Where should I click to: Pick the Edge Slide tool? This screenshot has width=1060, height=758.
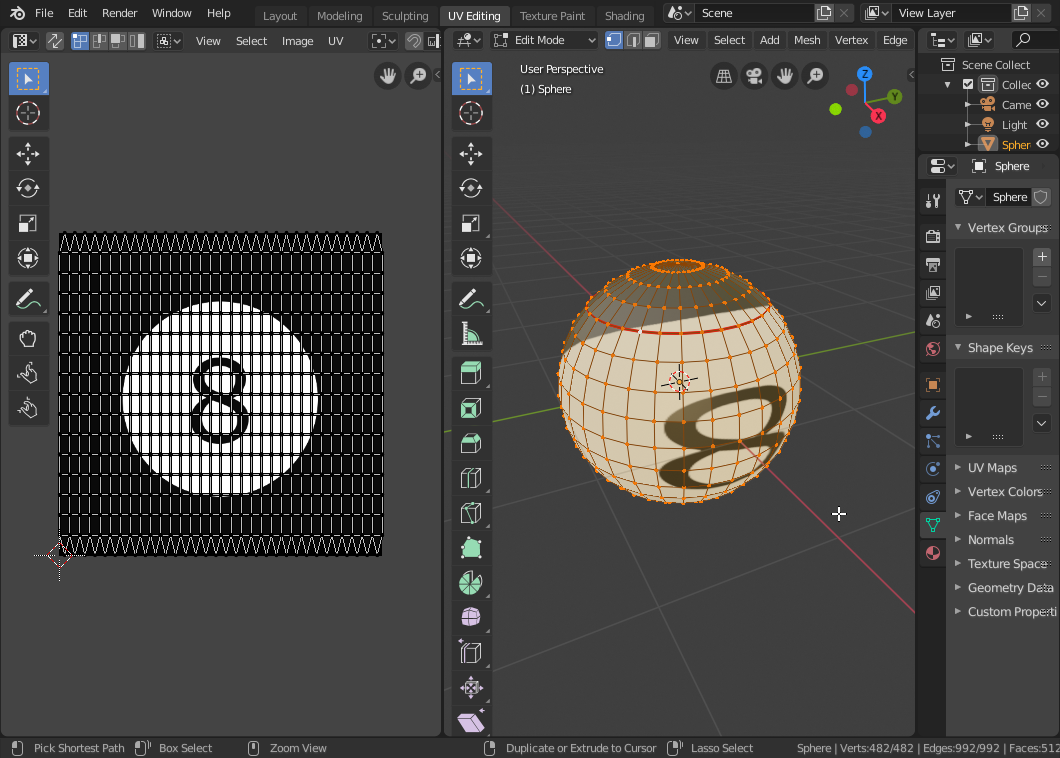(471, 653)
